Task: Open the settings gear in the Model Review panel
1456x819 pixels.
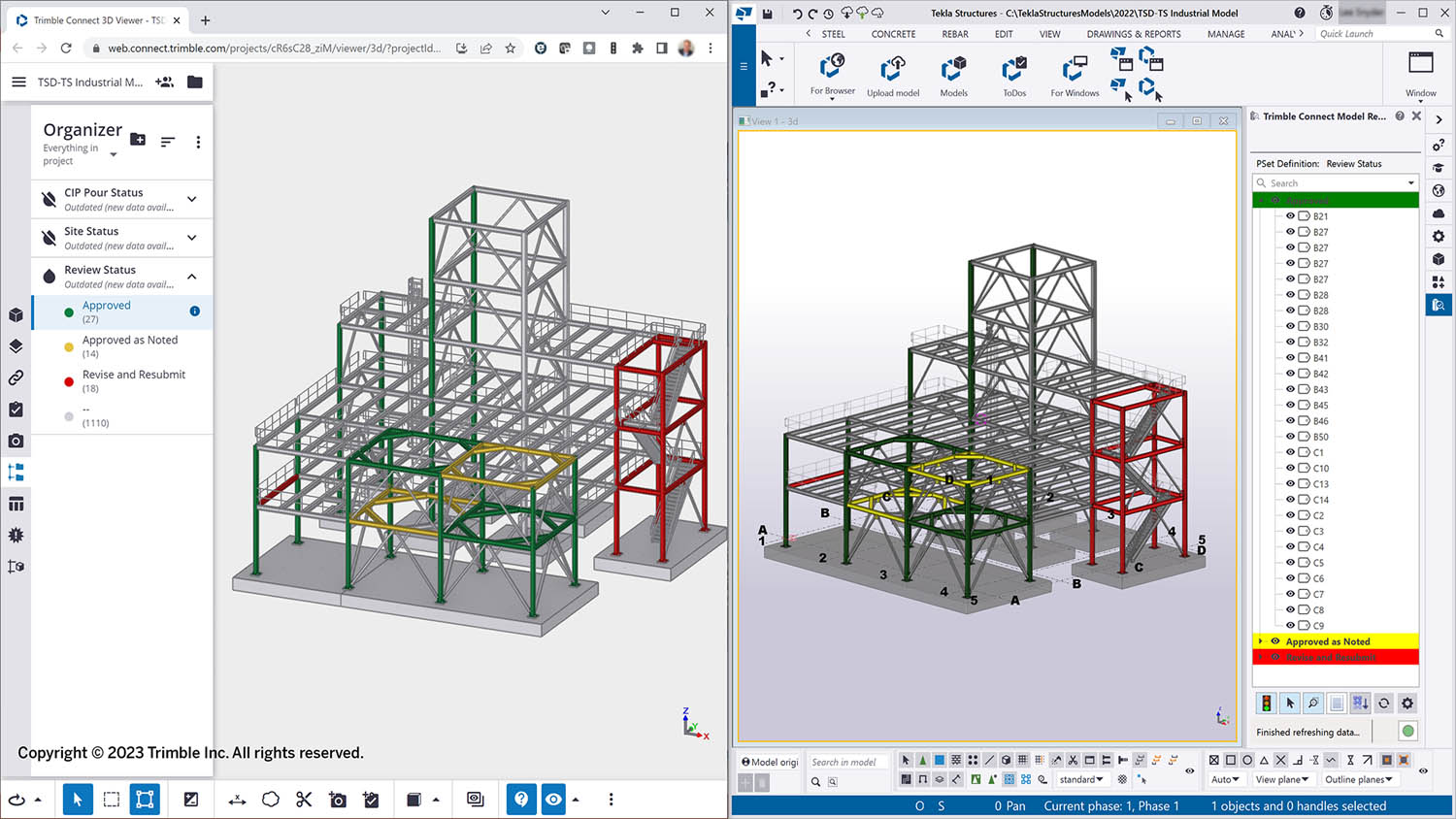Action: 1407,703
